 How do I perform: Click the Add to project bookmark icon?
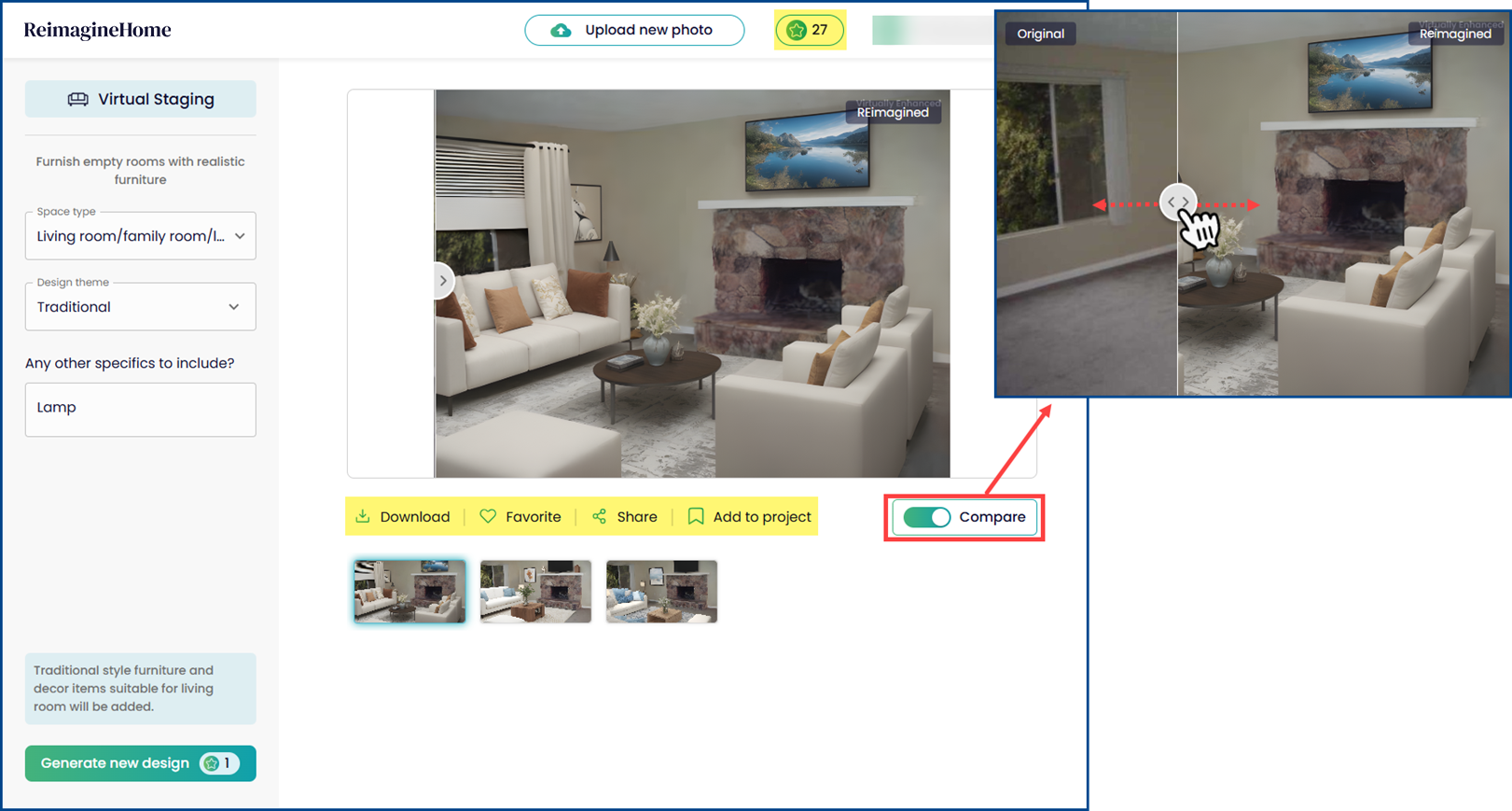696,516
